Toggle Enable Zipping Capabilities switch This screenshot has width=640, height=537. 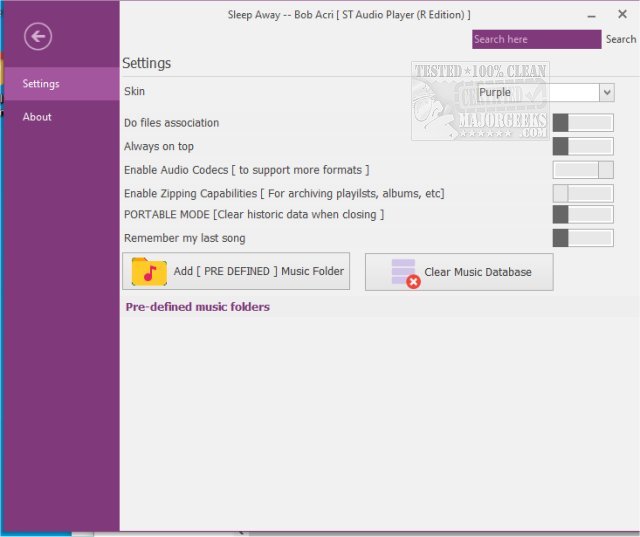[x=583, y=193]
